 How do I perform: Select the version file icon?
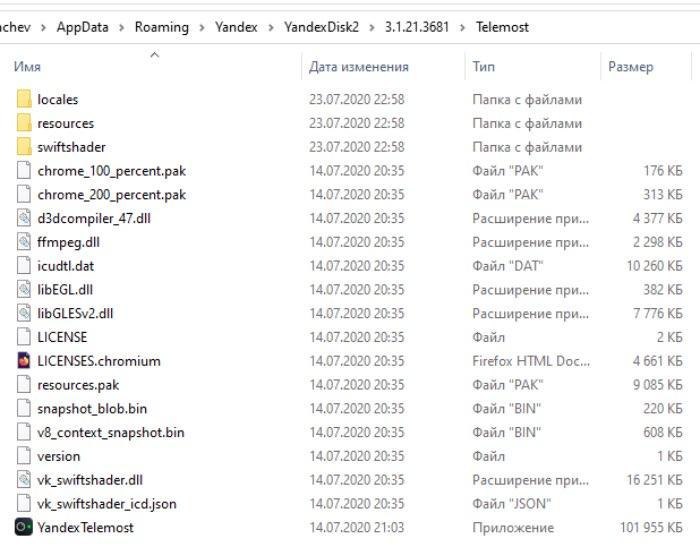[x=24, y=456]
